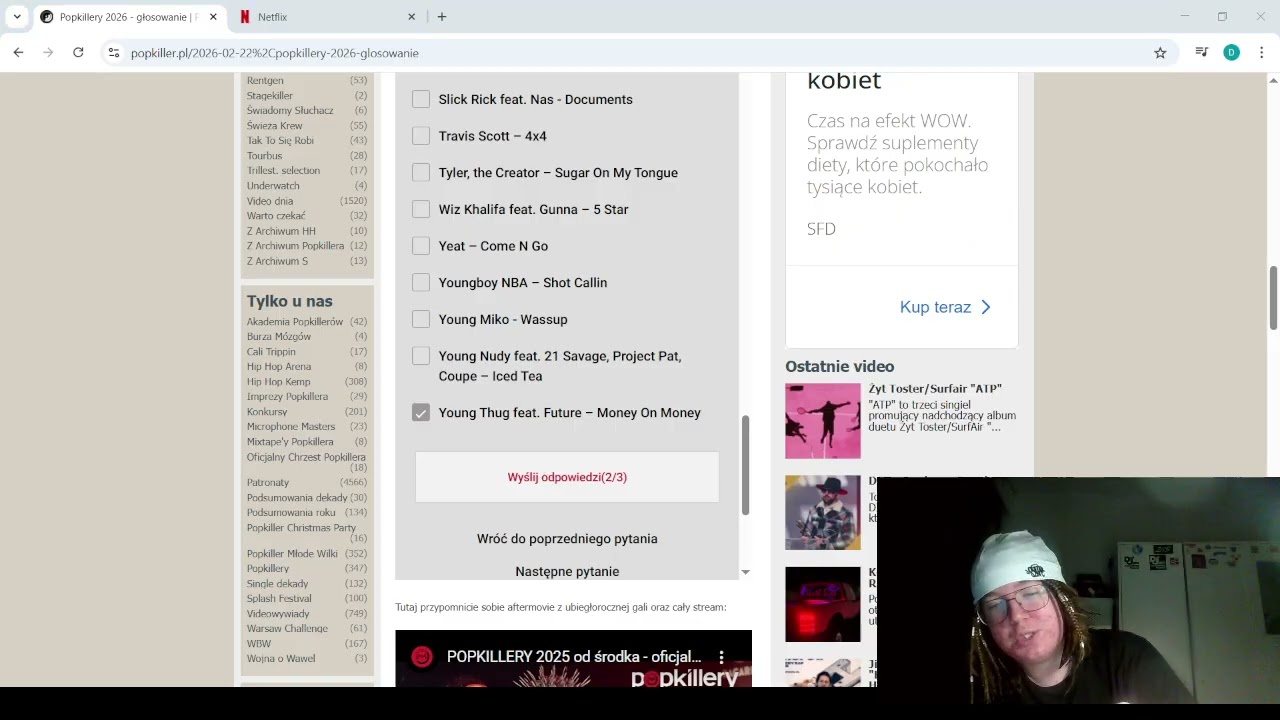
Task: Open Splash Festival link
Action: (279, 598)
